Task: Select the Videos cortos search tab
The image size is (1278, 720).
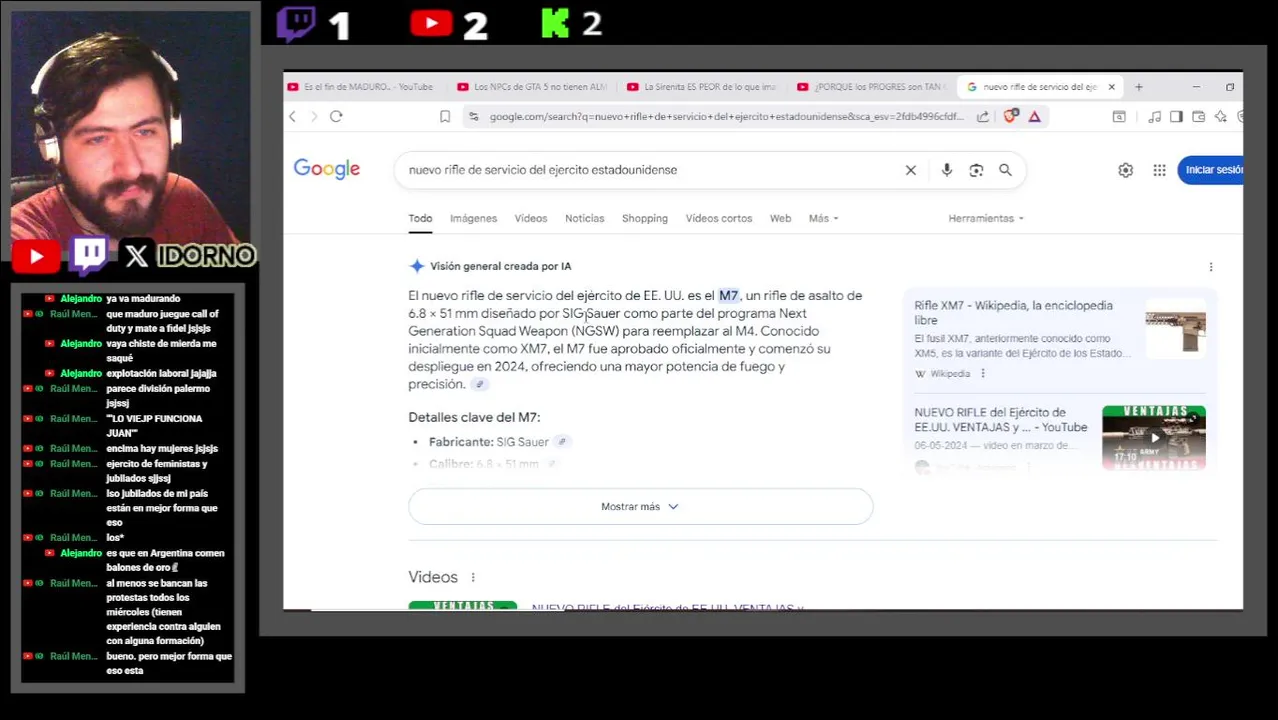Action: [x=718, y=218]
